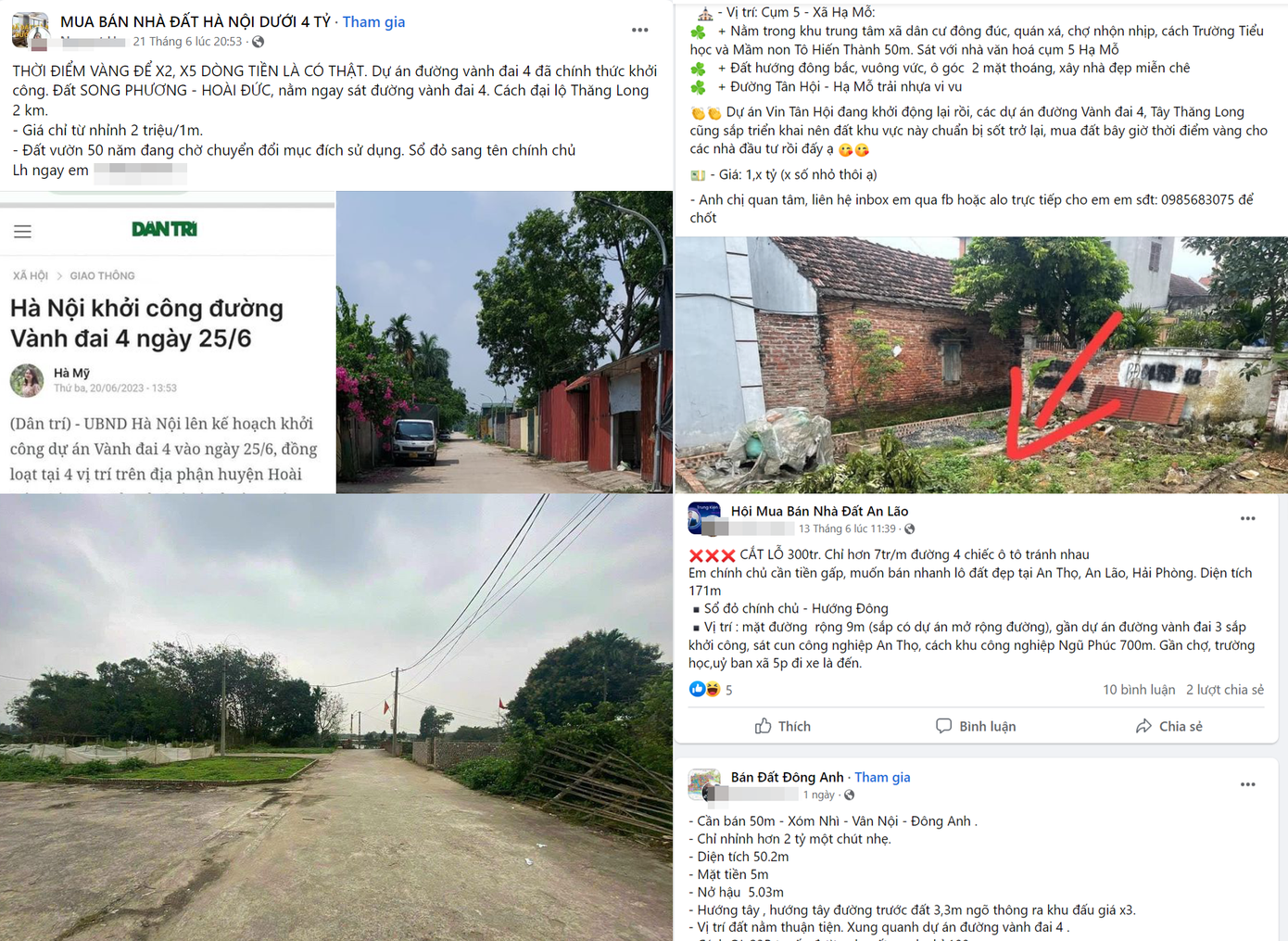
Task: Click the Bán Đất Đông Anh group avatar
Action: (704, 784)
